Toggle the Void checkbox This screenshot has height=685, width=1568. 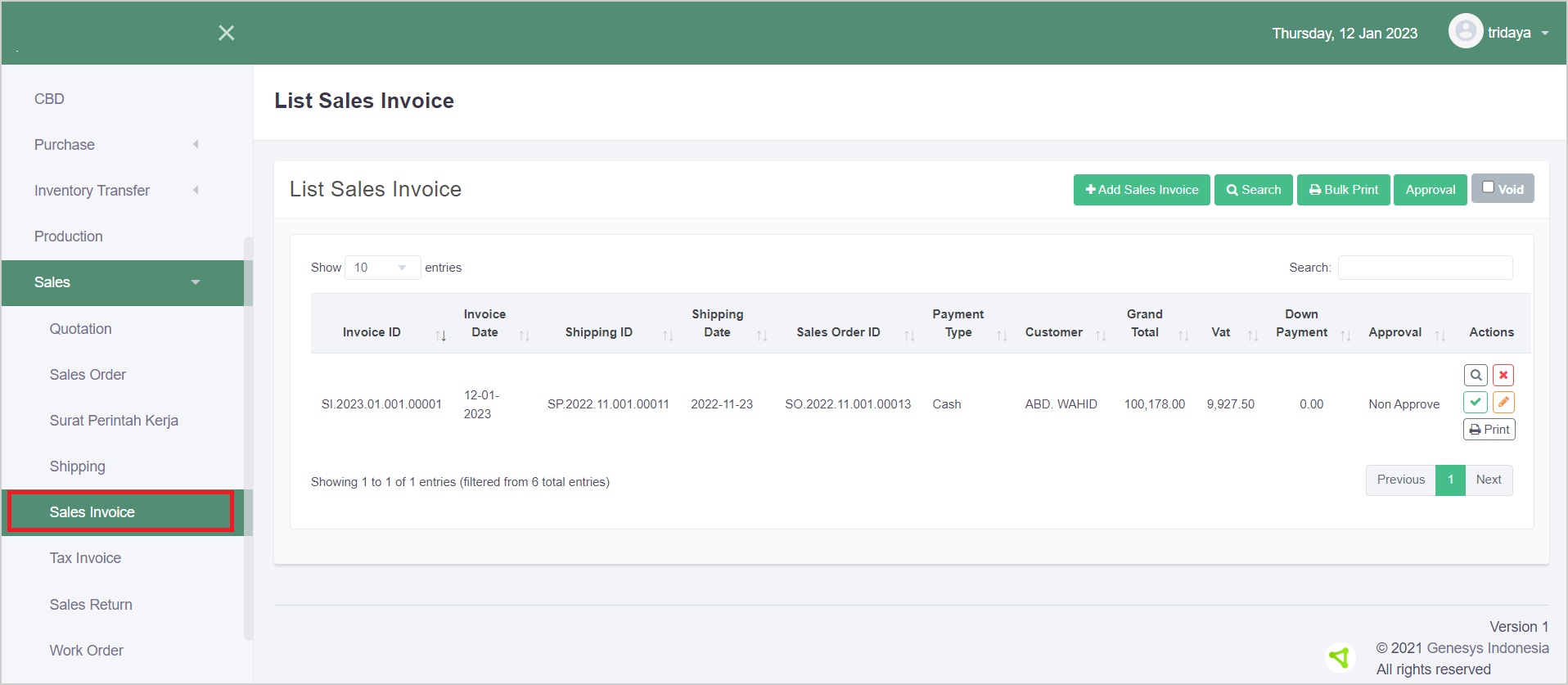[x=1489, y=187]
